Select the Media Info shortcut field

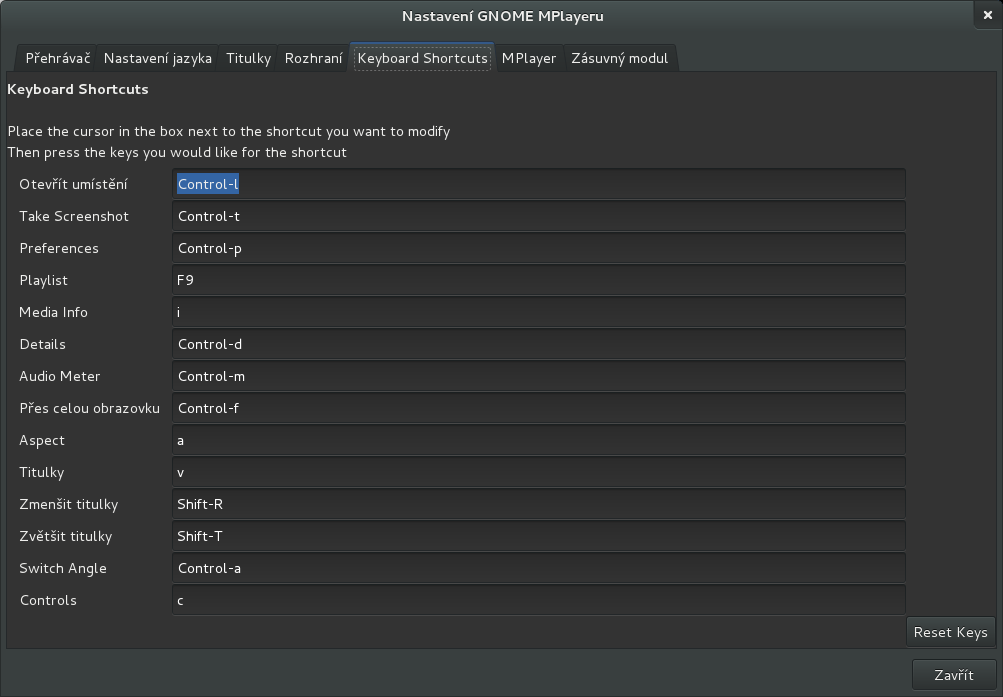pyautogui.click(x=539, y=312)
